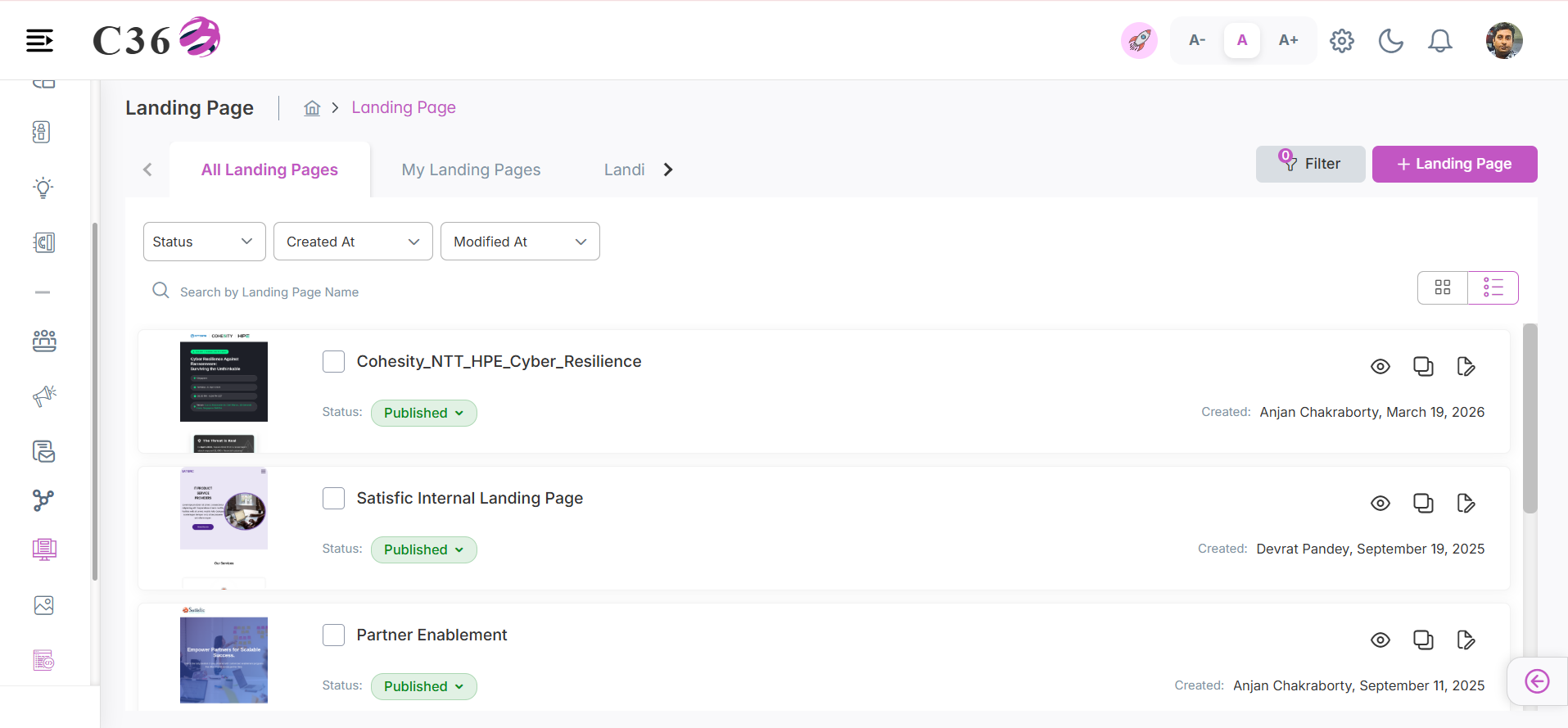This screenshot has width=1568, height=728.
Task: Open sidebar email templates icon
Action: pyautogui.click(x=43, y=451)
